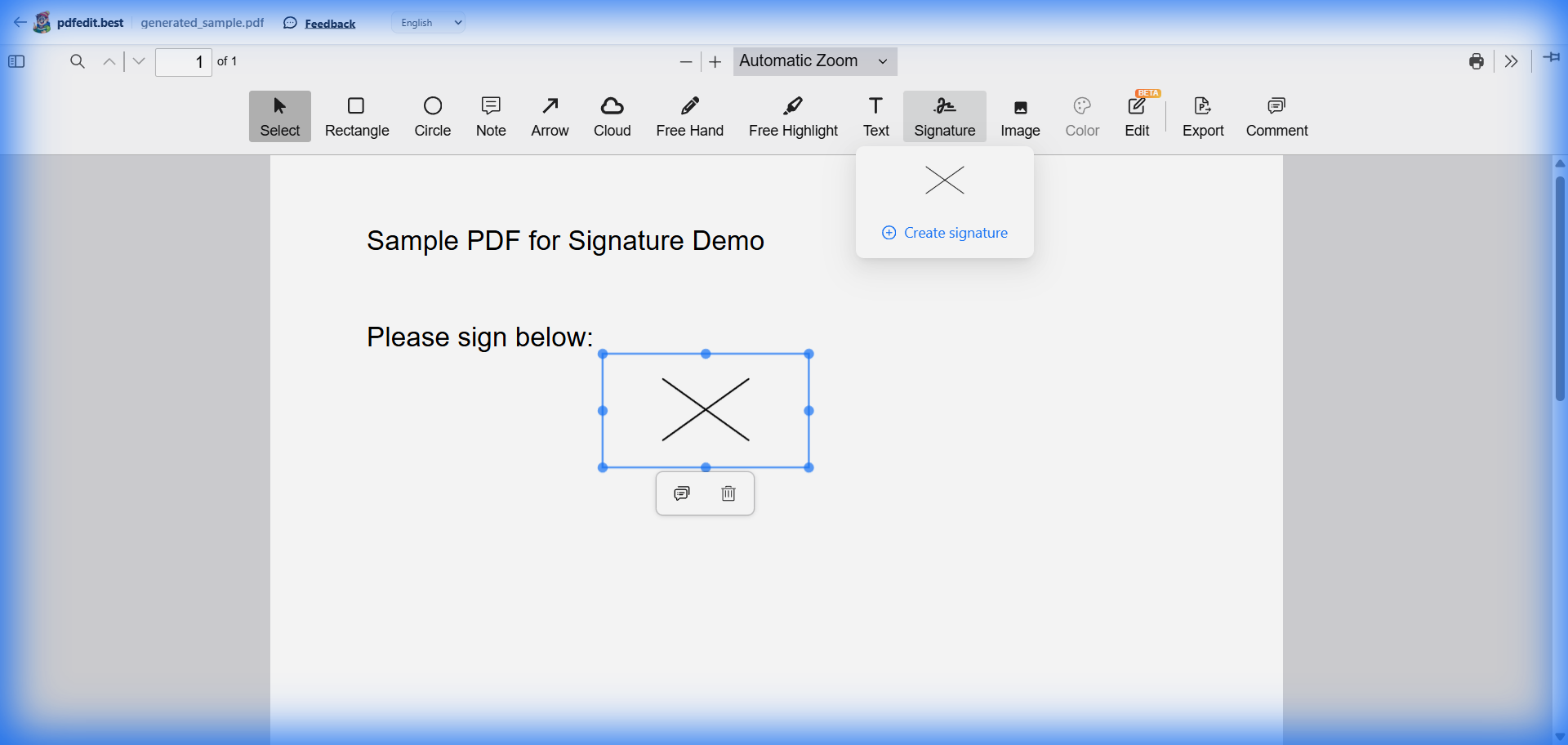1568x745 pixels.
Task: Select the Rectangle annotation tool
Action: [357, 116]
